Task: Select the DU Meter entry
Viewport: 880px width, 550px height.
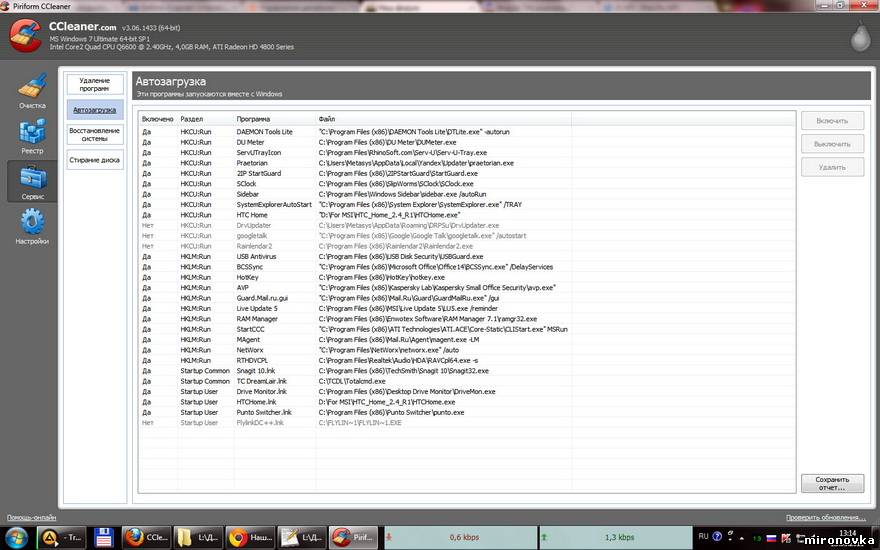Action: point(466,142)
